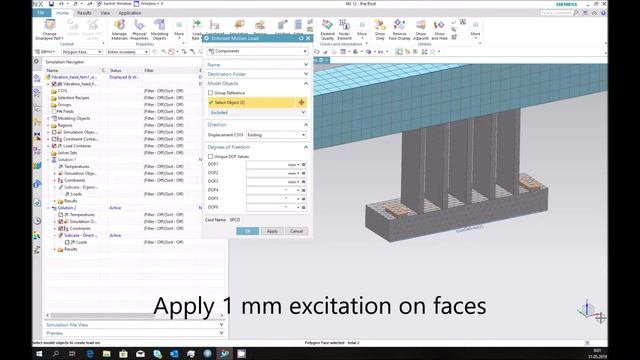The height and width of the screenshot is (360, 640).
Task: Click Change Displayed Part icon
Action: tap(50, 25)
